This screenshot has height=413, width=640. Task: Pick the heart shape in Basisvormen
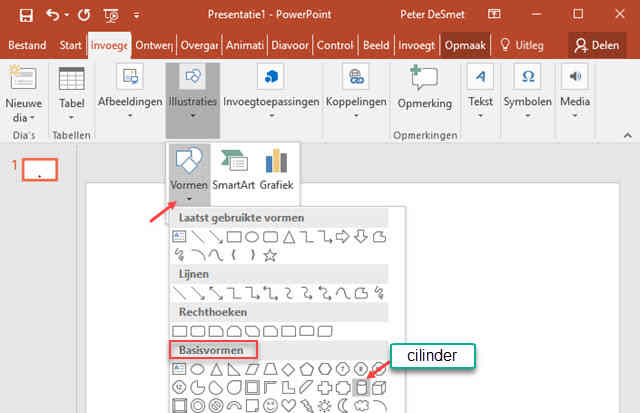289,406
